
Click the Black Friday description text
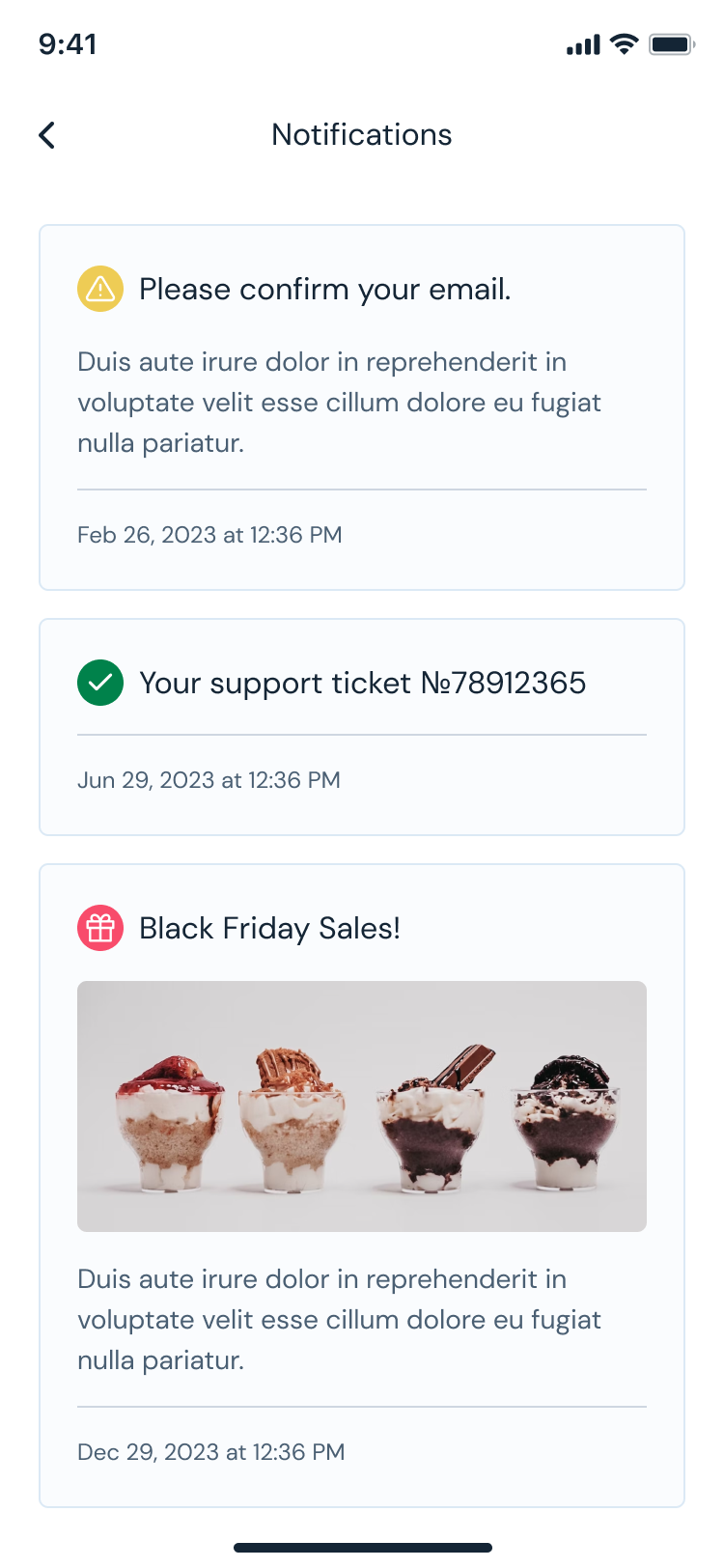click(x=339, y=1320)
